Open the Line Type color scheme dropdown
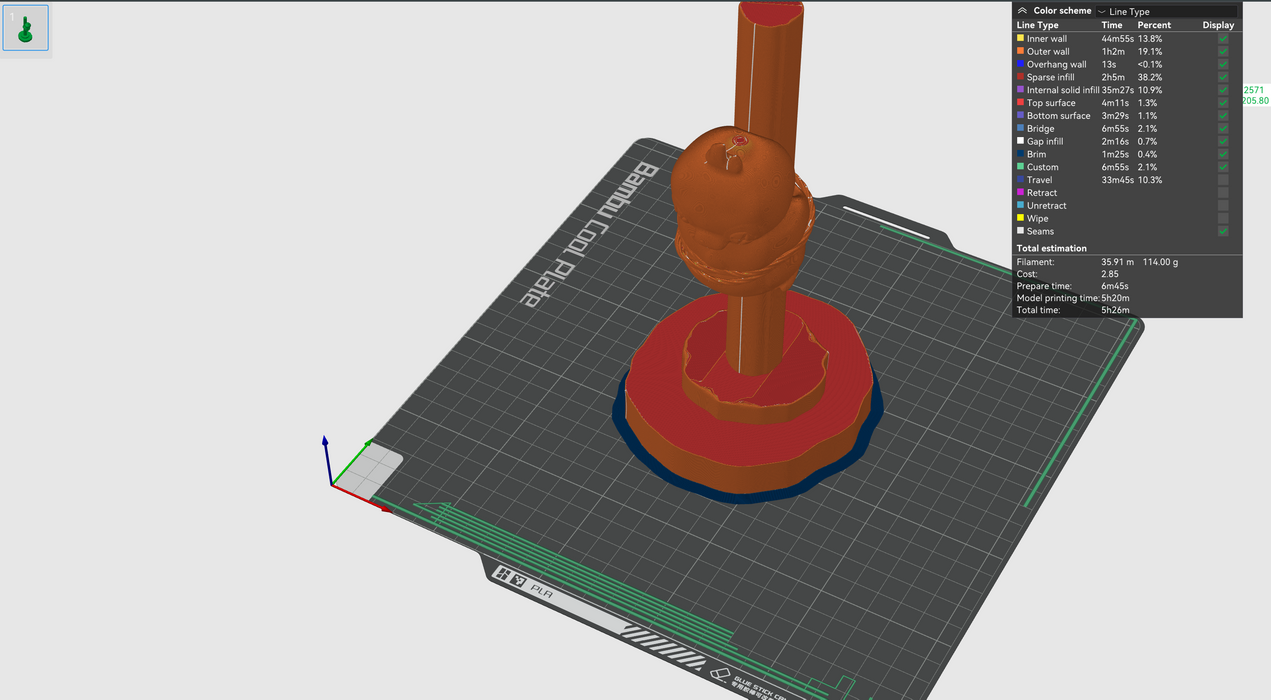Screen dimensions: 1271x700 [x=1165, y=12]
